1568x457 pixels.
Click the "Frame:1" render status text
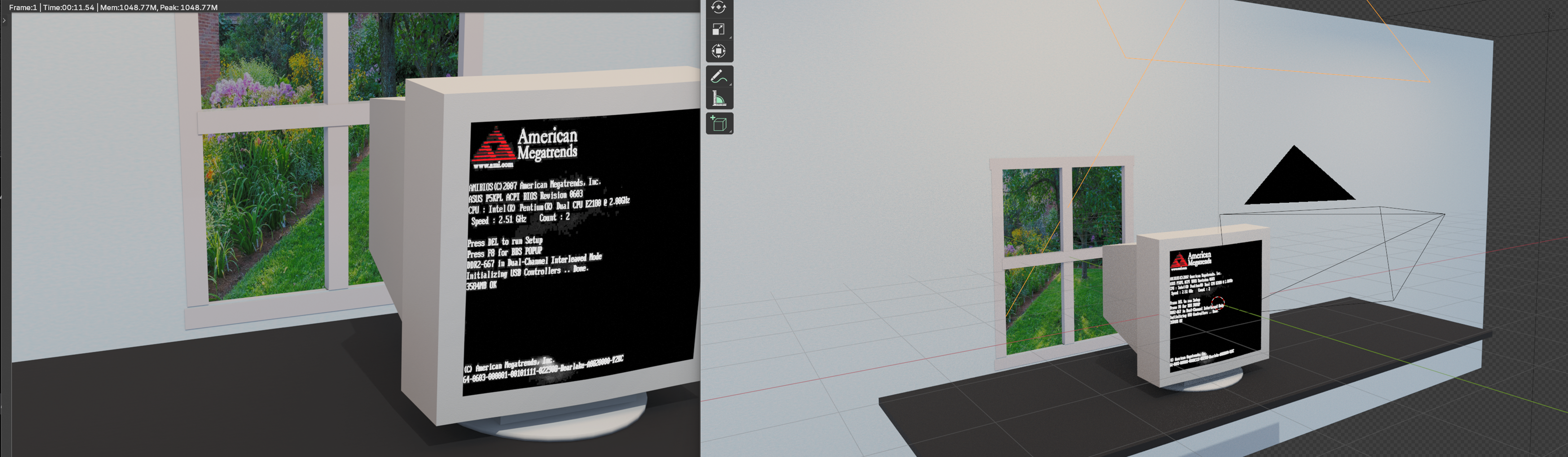coord(23,7)
